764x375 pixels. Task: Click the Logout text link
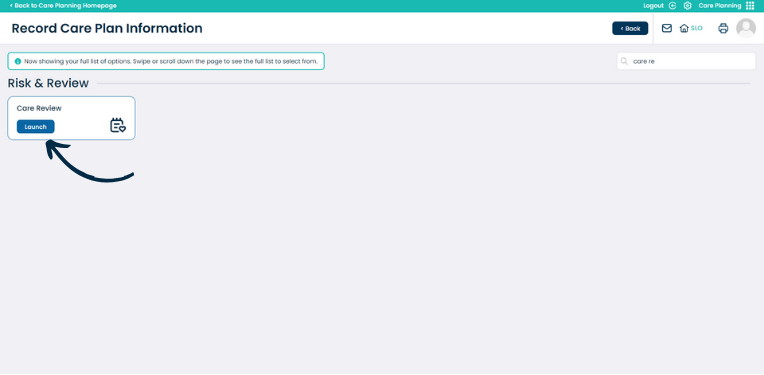point(653,6)
